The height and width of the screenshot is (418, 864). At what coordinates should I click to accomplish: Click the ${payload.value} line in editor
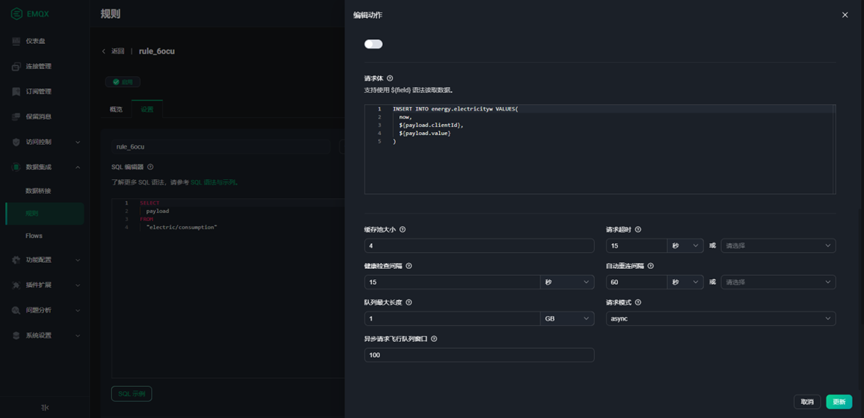[x=425, y=133]
